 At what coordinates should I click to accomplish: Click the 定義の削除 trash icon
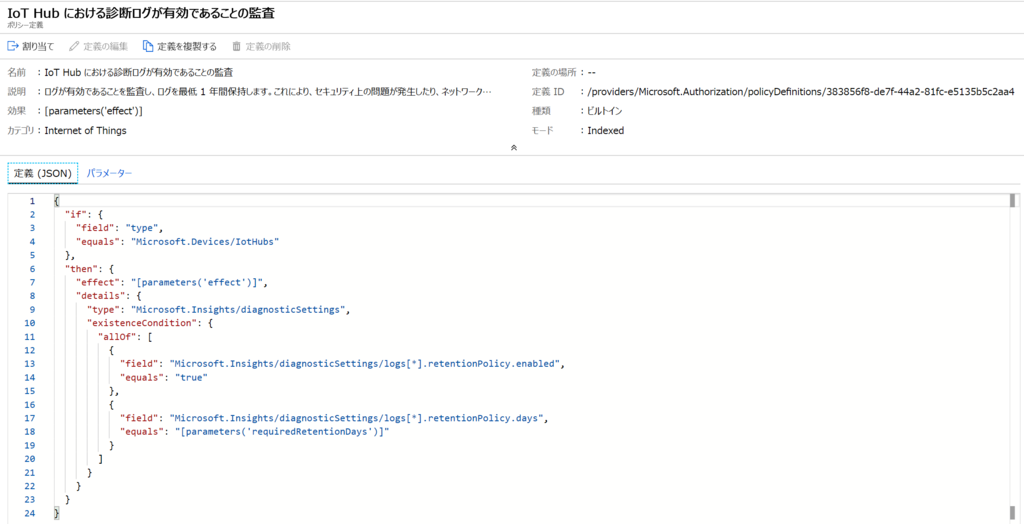[236, 46]
